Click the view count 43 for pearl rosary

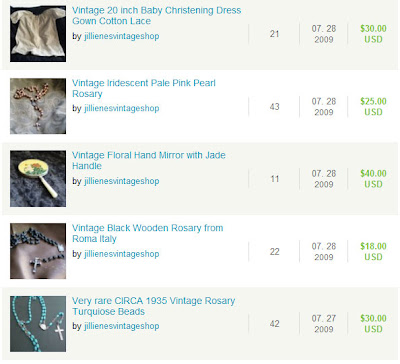[274, 107]
